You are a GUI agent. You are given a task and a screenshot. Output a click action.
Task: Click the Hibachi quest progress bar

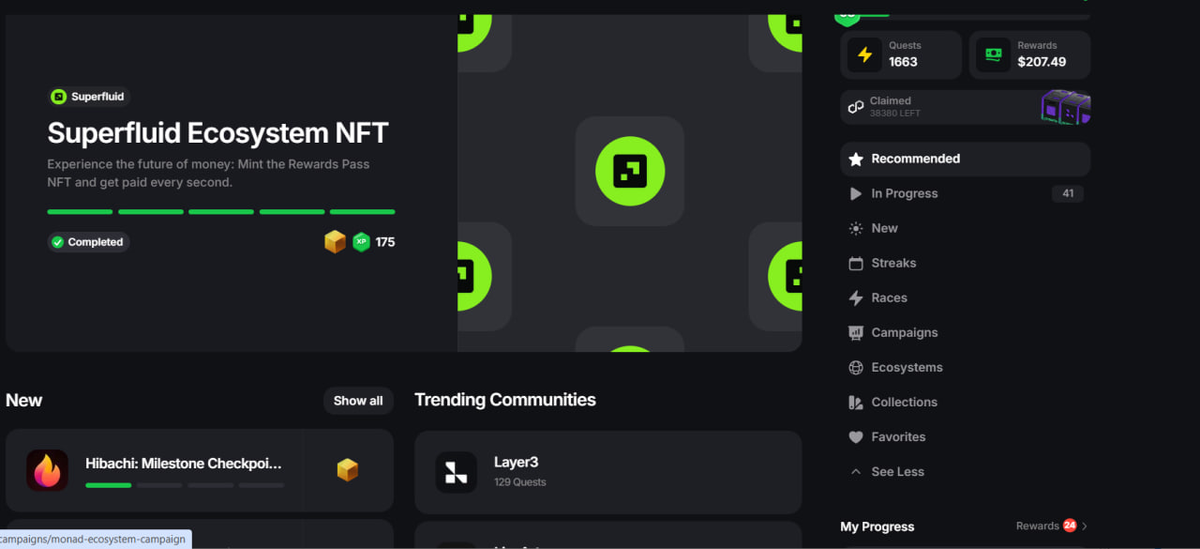(x=185, y=486)
